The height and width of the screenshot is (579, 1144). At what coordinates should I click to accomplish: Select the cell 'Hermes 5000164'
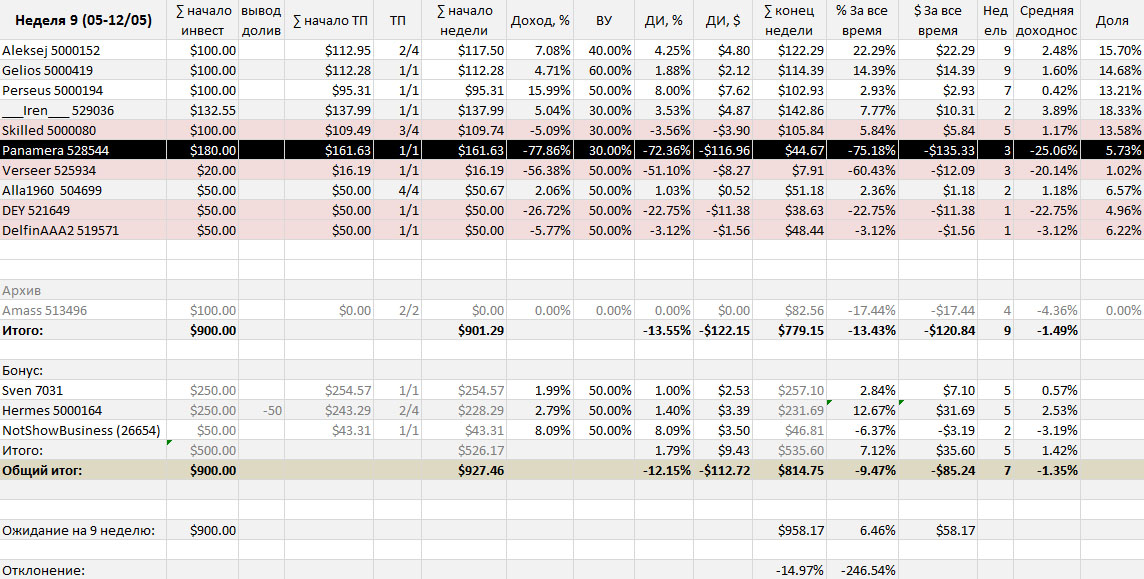(83, 410)
